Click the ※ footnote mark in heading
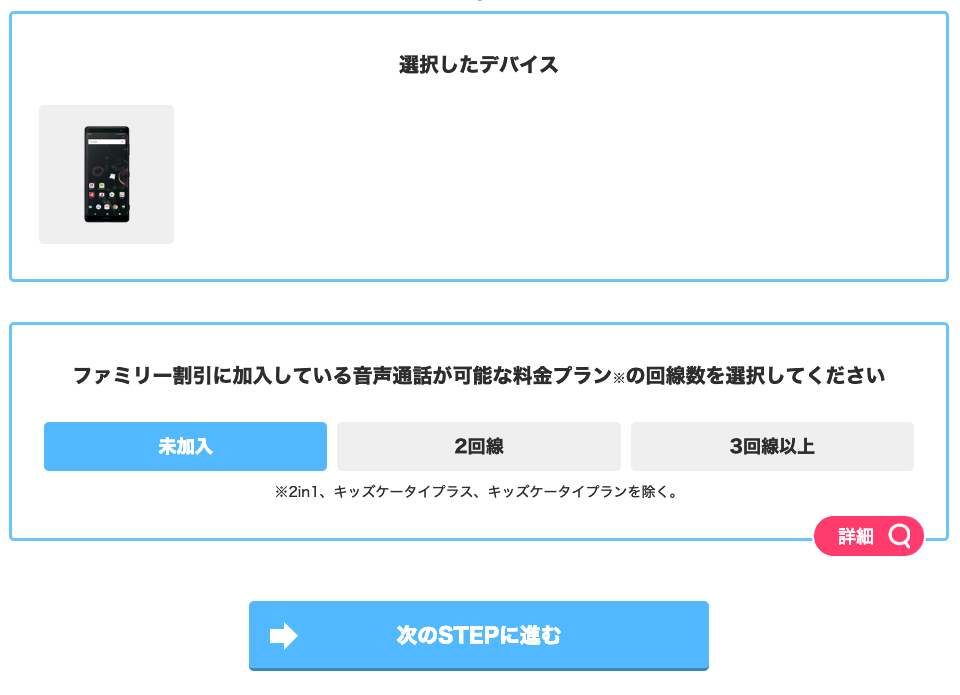The height and width of the screenshot is (695, 960). click(x=618, y=378)
